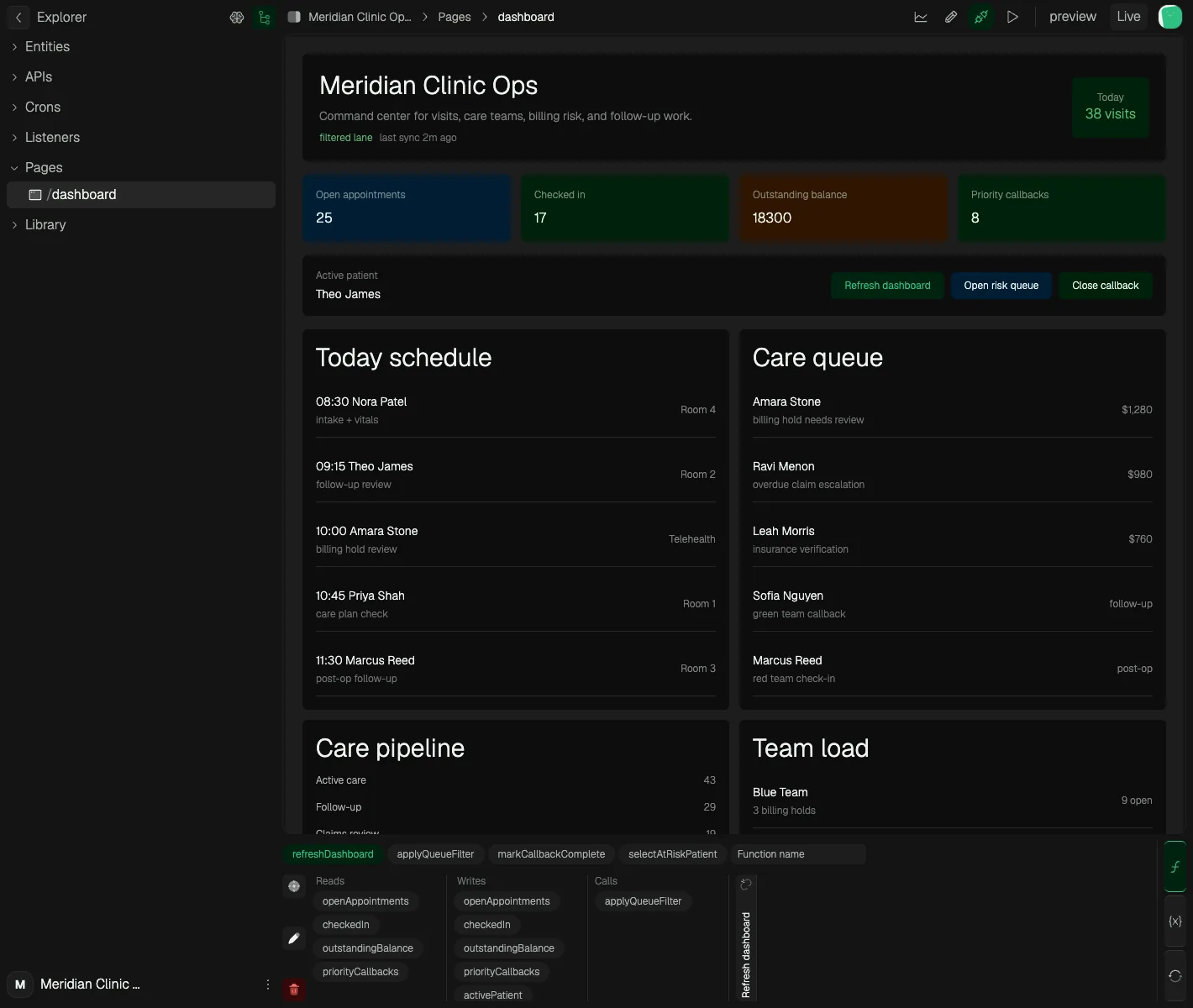This screenshot has height=1008, width=1193.
Task: Collapse the Explorer panel with back chevron
Action: click(18, 17)
